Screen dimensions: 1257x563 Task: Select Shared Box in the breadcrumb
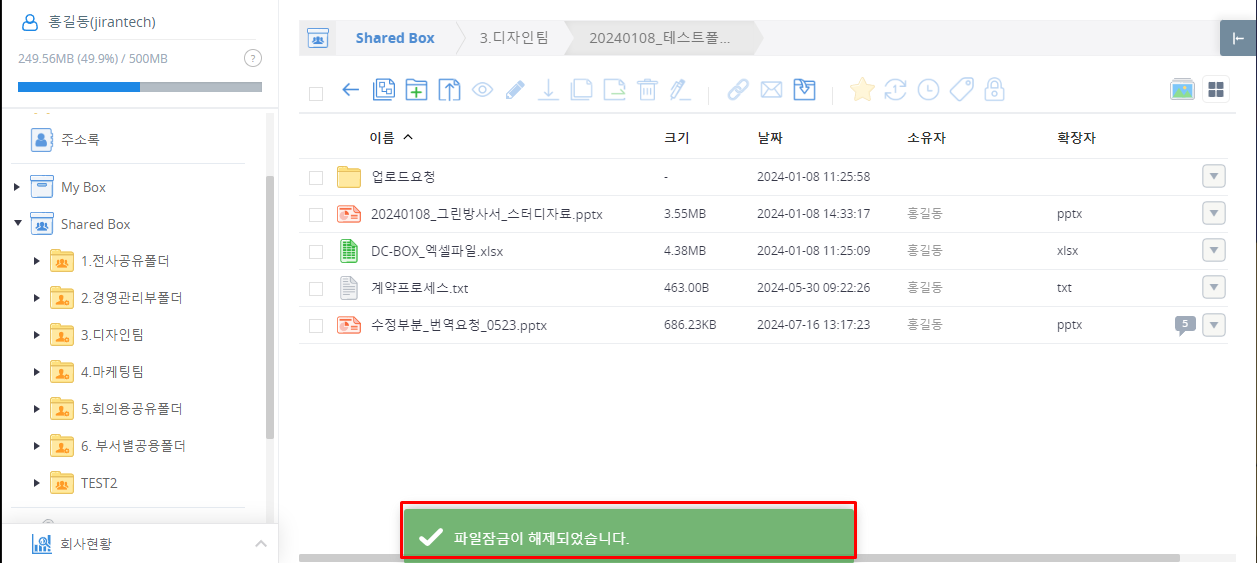point(395,38)
